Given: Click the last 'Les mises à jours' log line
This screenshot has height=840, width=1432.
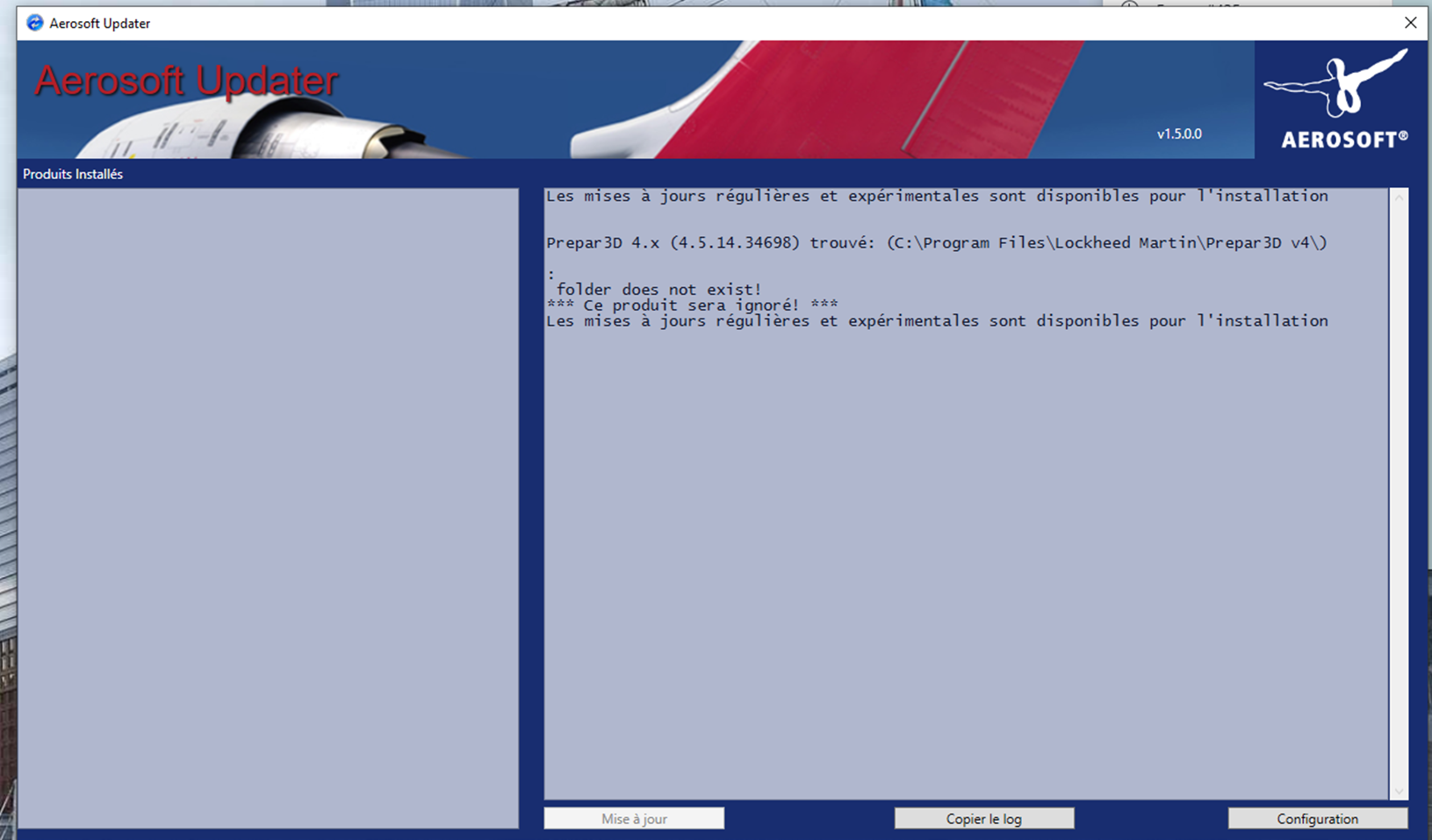Looking at the screenshot, I should click(x=937, y=321).
